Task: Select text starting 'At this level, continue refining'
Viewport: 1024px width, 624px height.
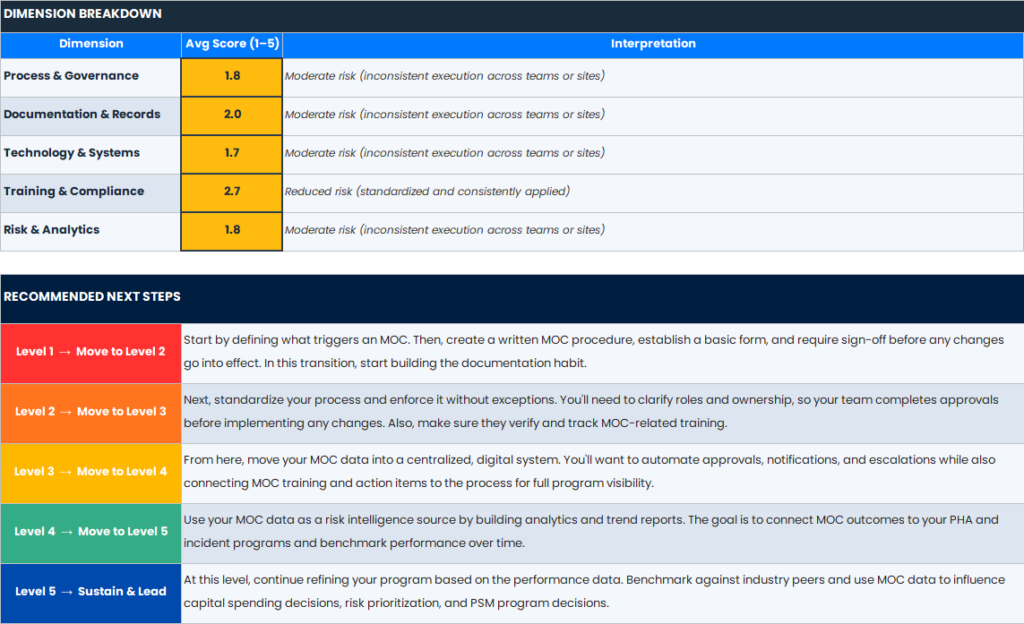Action: (x=594, y=591)
